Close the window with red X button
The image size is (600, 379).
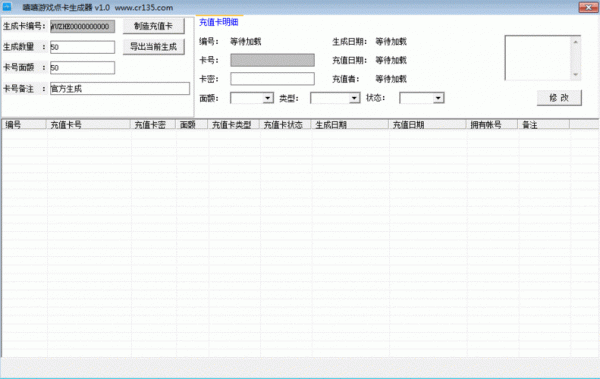click(x=589, y=7)
